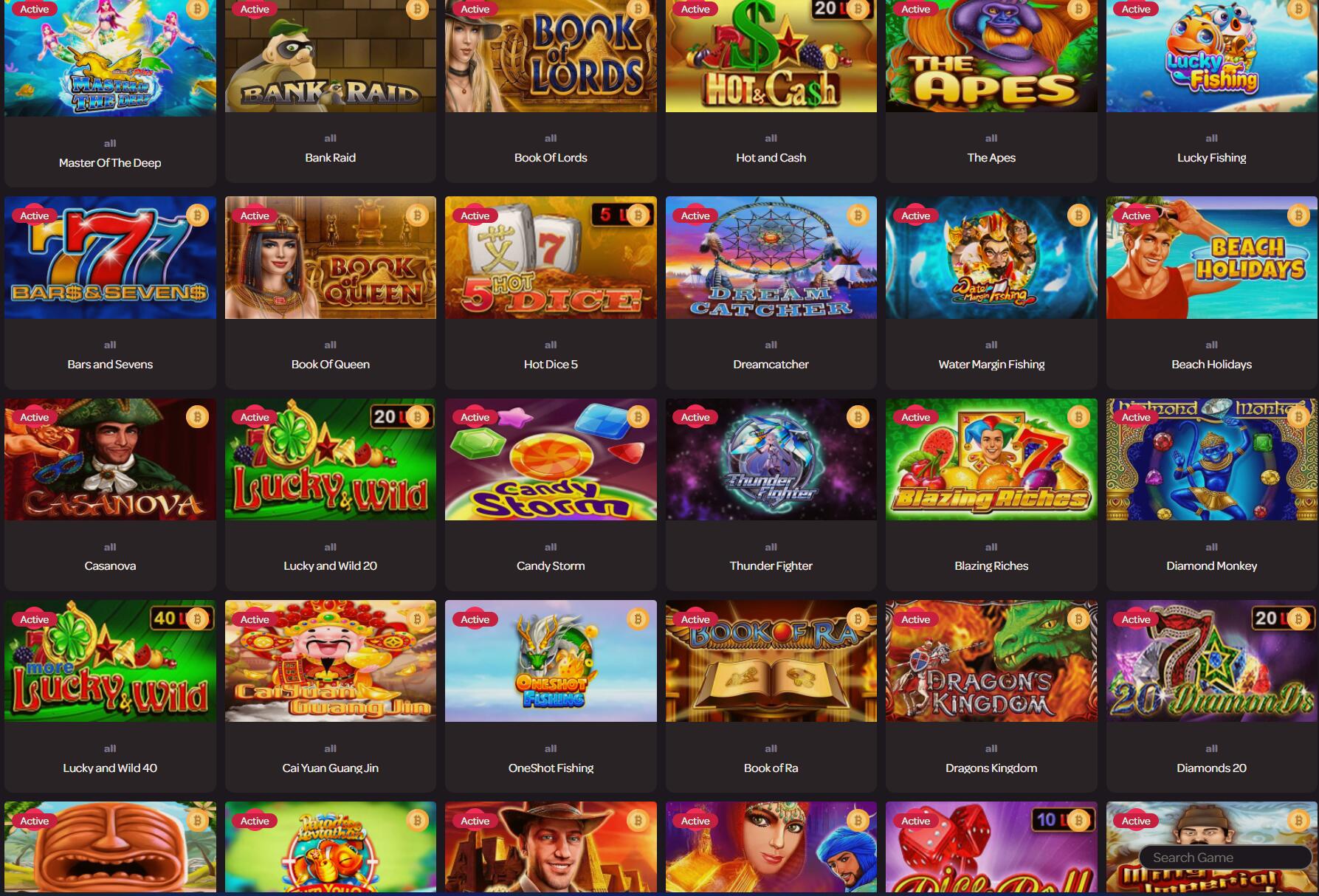Image resolution: width=1319 pixels, height=896 pixels.
Task: Click the Bitcoin icon on Beach Holidays
Action: tap(1298, 216)
